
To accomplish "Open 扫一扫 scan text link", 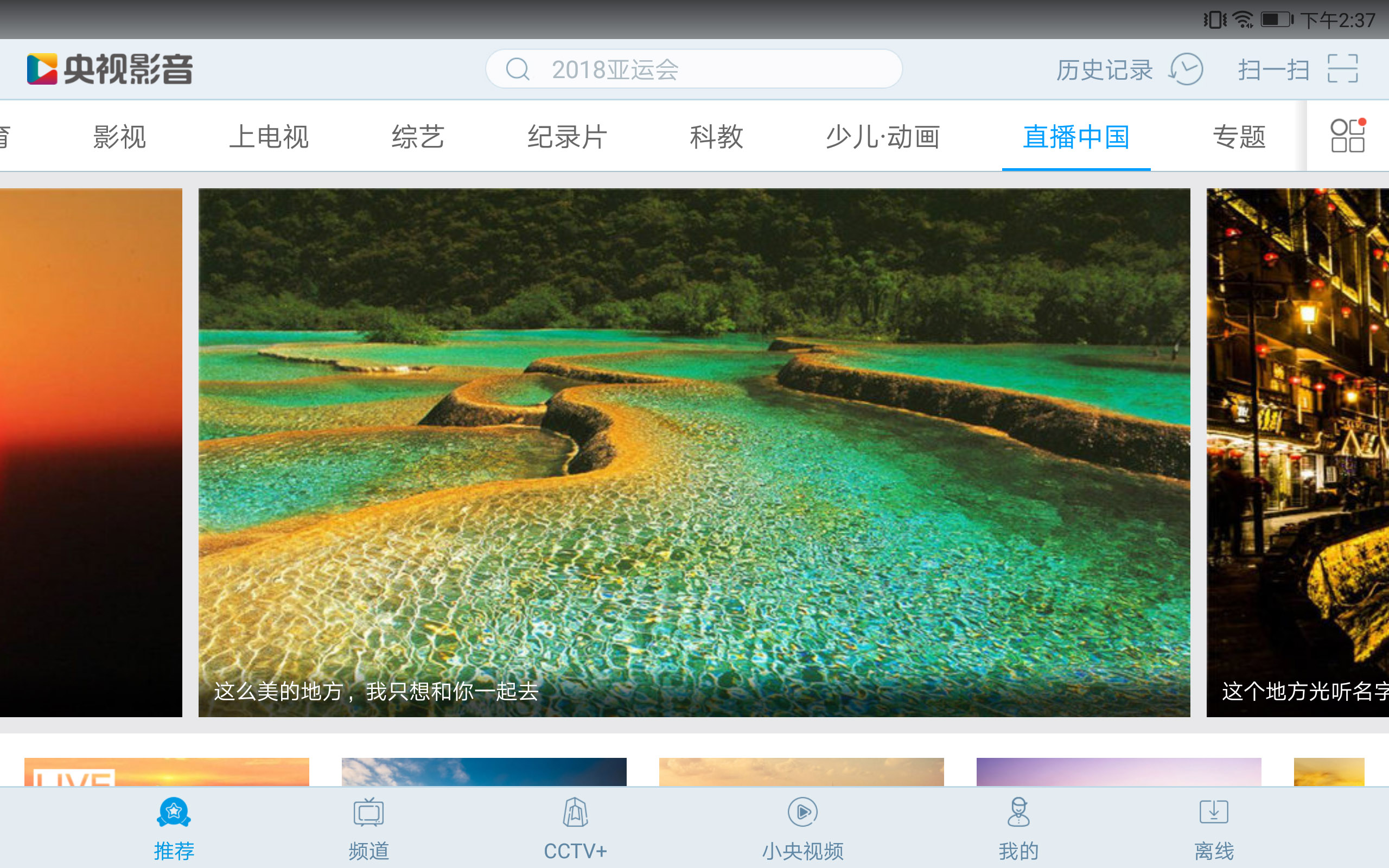I will click(x=1273, y=70).
